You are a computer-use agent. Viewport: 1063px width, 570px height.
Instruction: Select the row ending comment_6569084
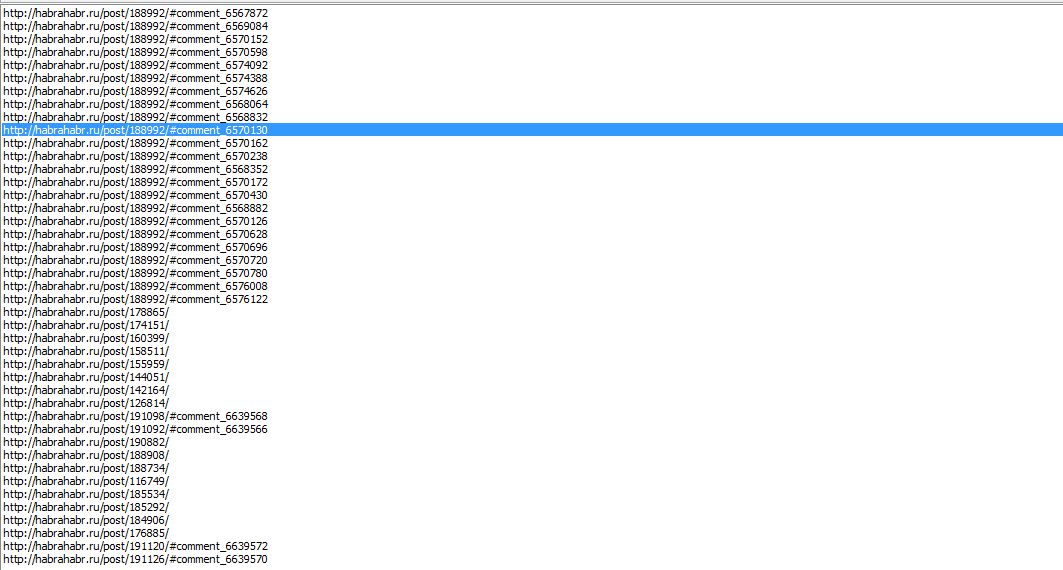pos(136,26)
